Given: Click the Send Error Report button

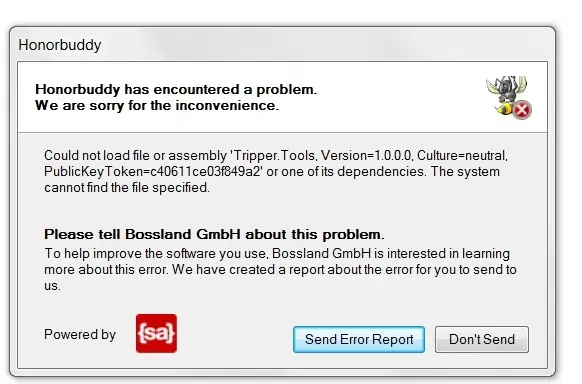Looking at the screenshot, I should pos(359,339).
